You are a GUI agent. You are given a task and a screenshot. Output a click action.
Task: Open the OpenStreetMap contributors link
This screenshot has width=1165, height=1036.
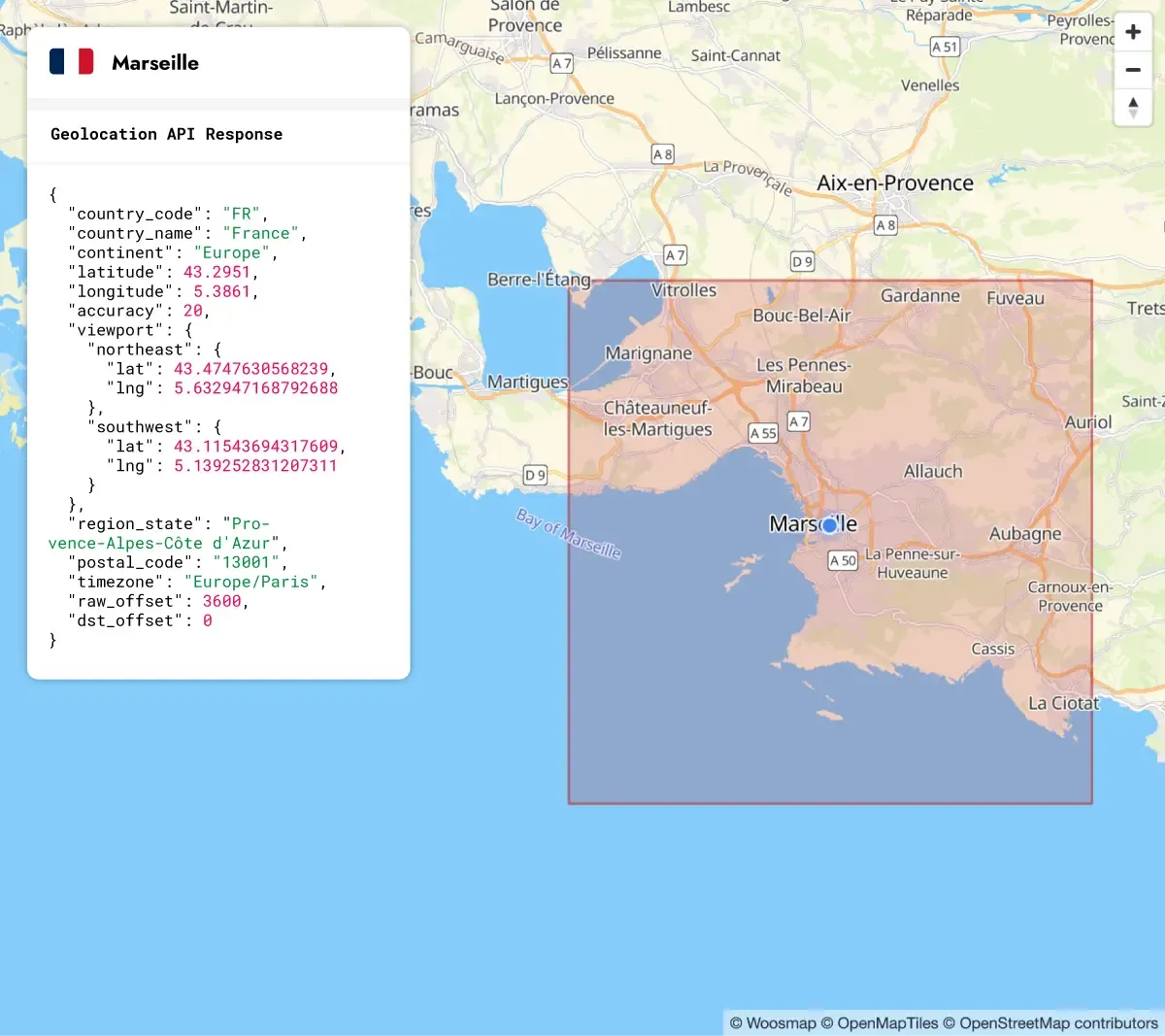pyautogui.click(x=1050, y=1023)
